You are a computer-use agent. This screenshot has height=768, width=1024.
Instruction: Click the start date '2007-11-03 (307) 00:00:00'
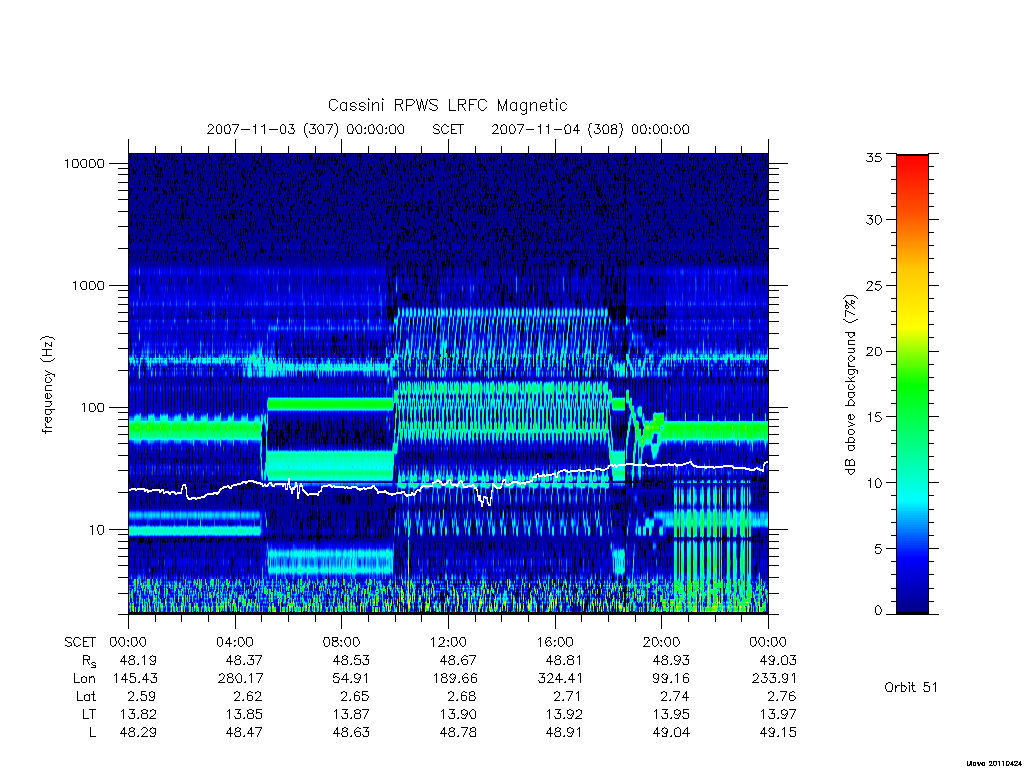306,129
